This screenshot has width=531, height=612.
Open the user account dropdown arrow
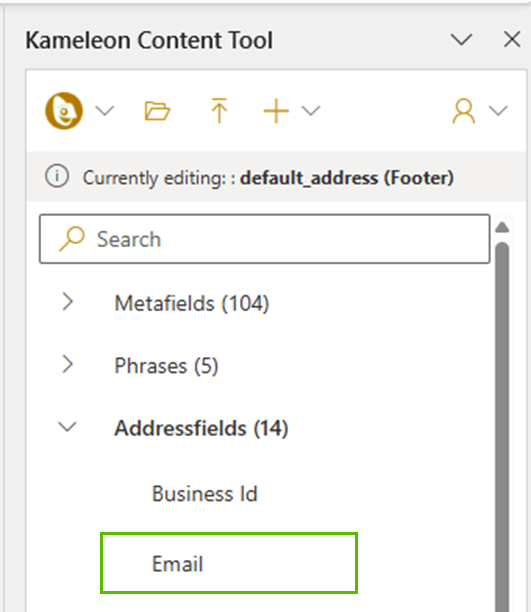498,111
